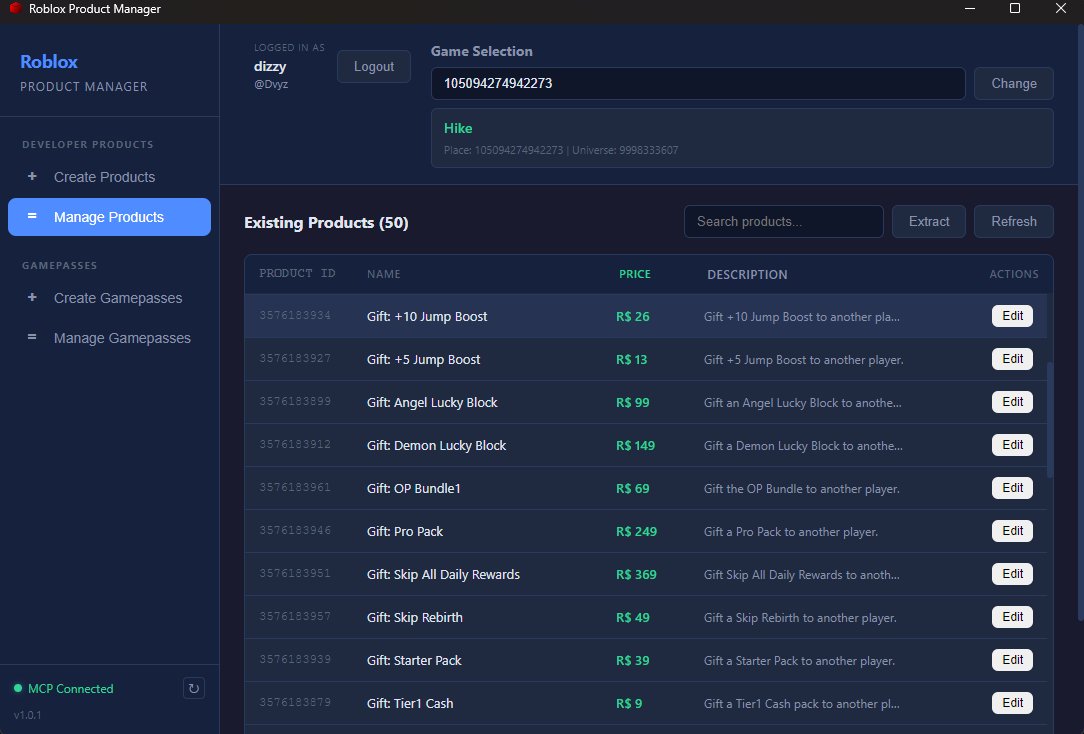Click the Place and Universe ID line
The width and height of the screenshot is (1084, 734).
[561, 150]
